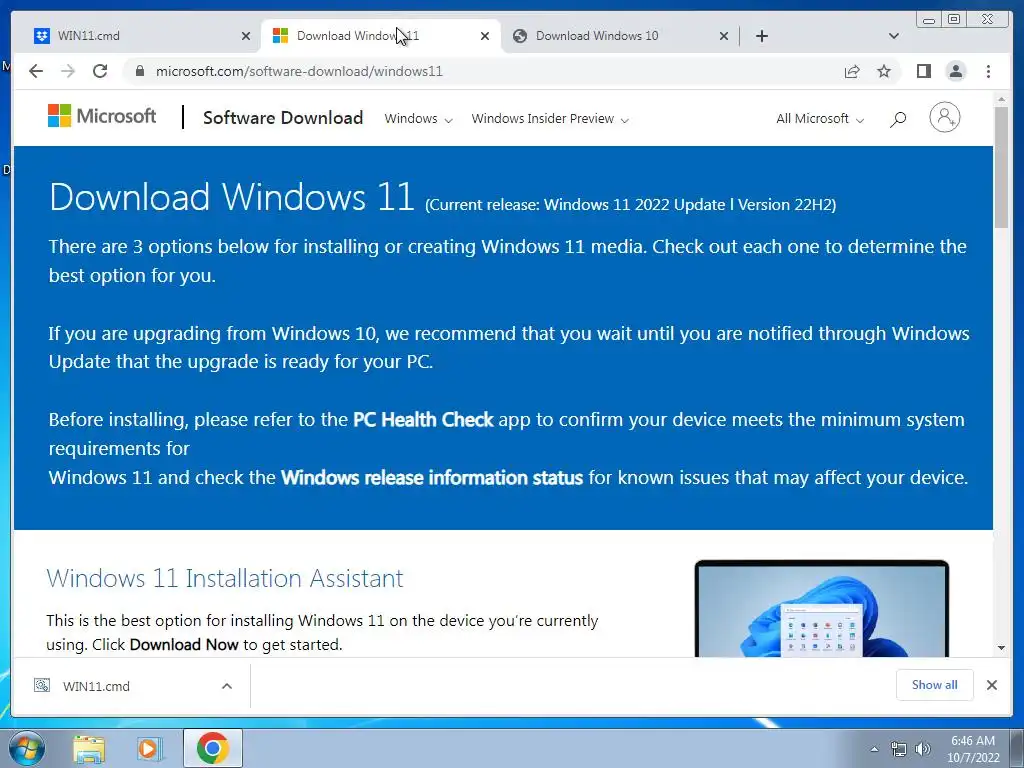Bookmark this tab with the star icon
Viewport: 1024px width, 768px height.
(884, 71)
